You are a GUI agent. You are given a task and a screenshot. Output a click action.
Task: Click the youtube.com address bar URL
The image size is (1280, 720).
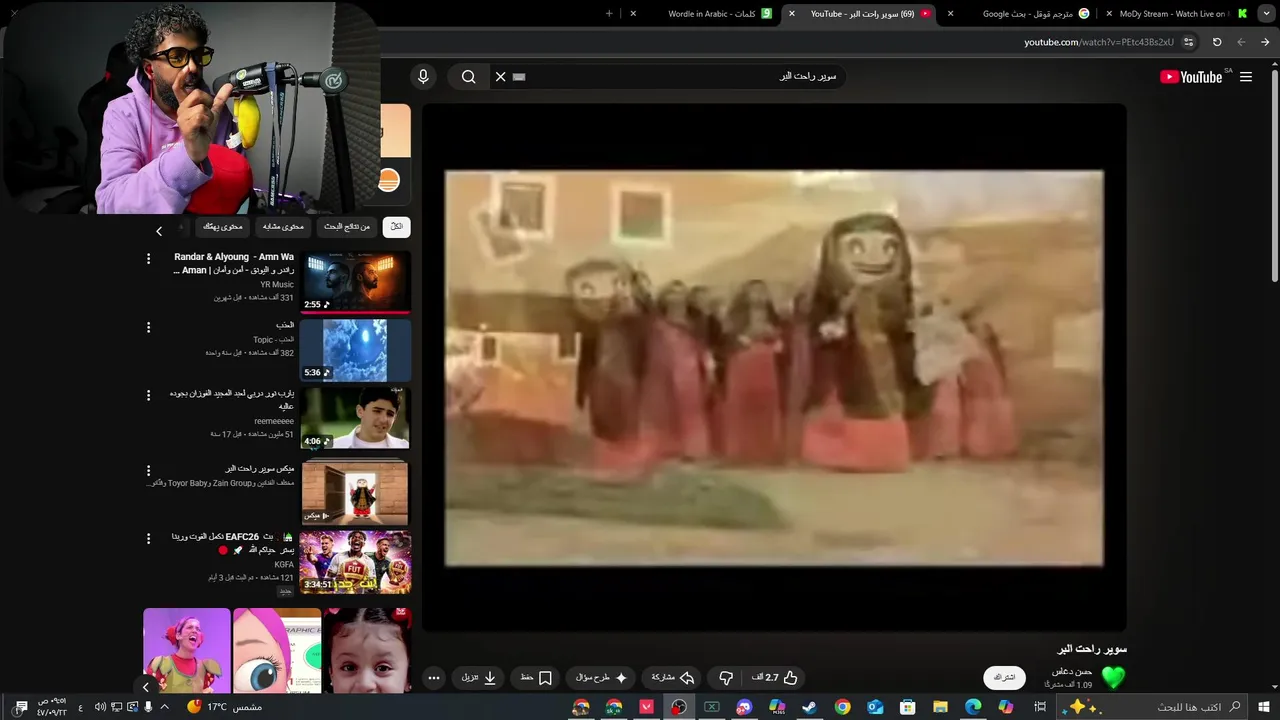click(1099, 42)
